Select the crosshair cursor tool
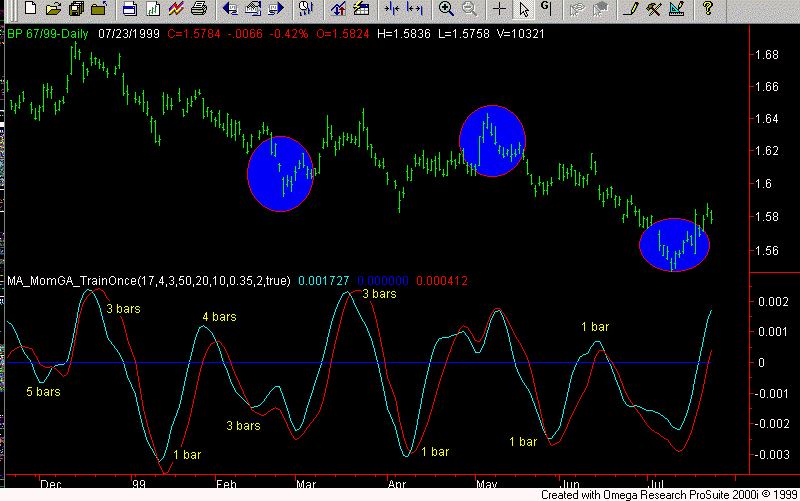 (499, 8)
